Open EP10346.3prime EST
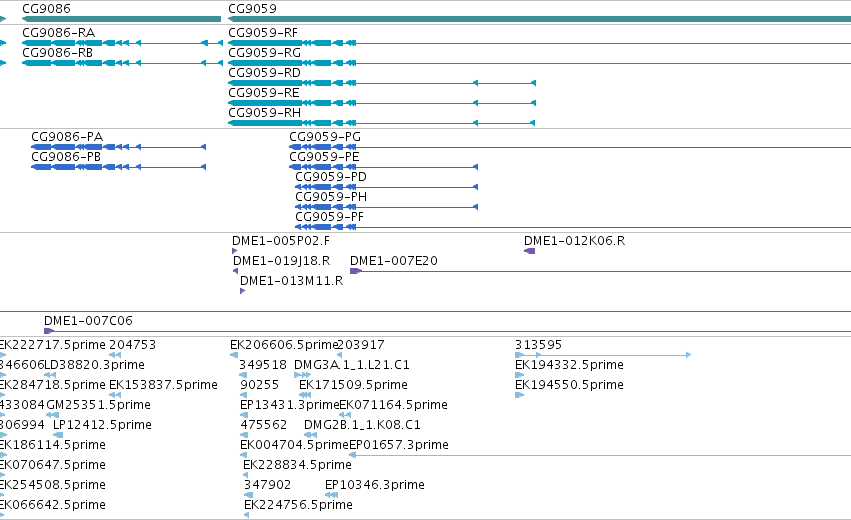The image size is (851, 520). [374, 485]
